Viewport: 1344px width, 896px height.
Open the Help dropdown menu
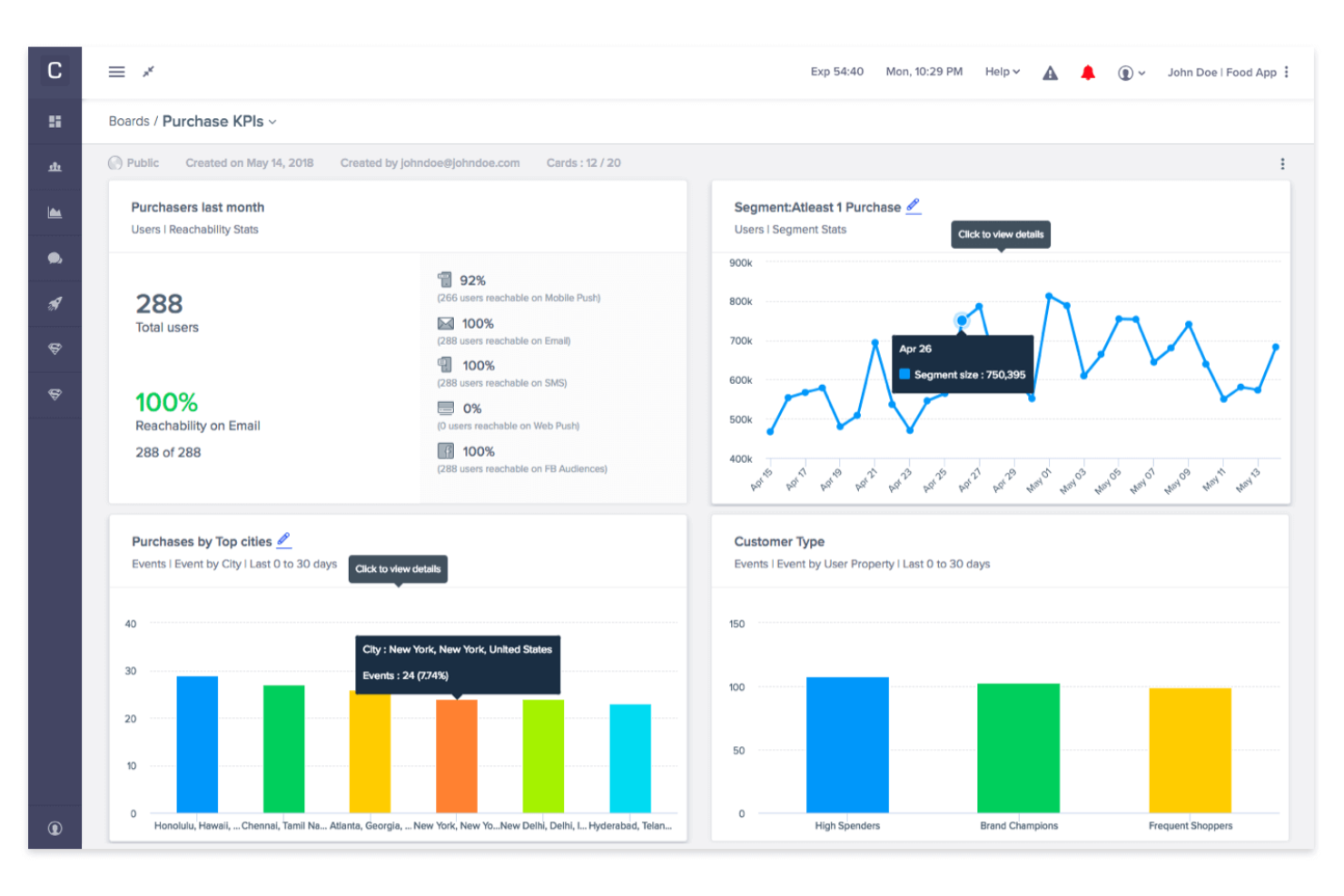(1002, 72)
